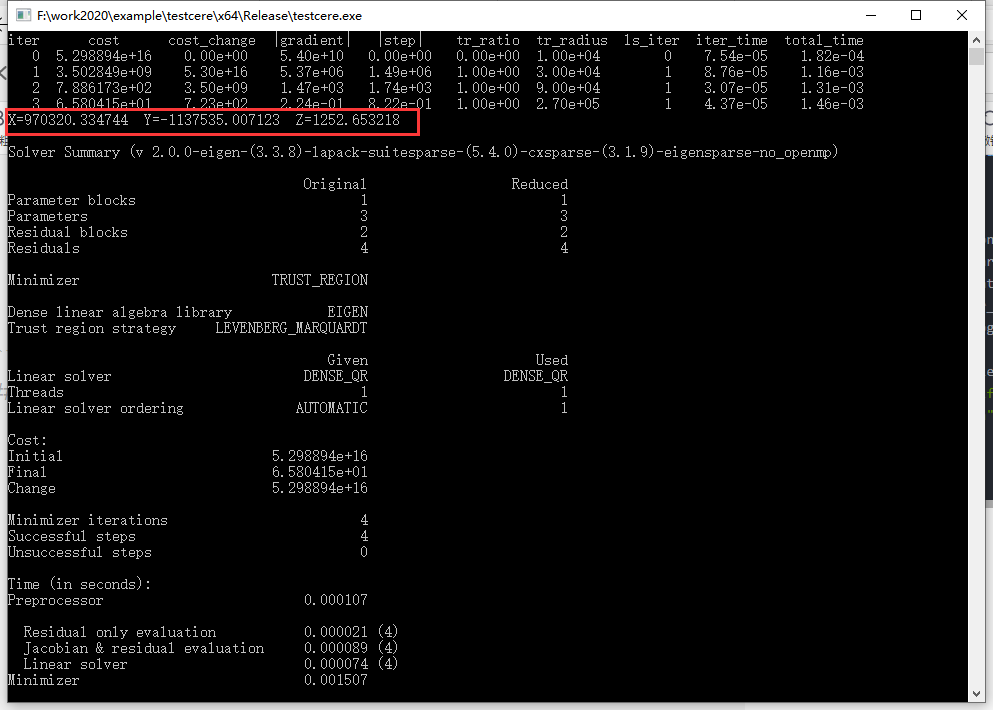Maximize the testcere.exe console window

pos(916,15)
